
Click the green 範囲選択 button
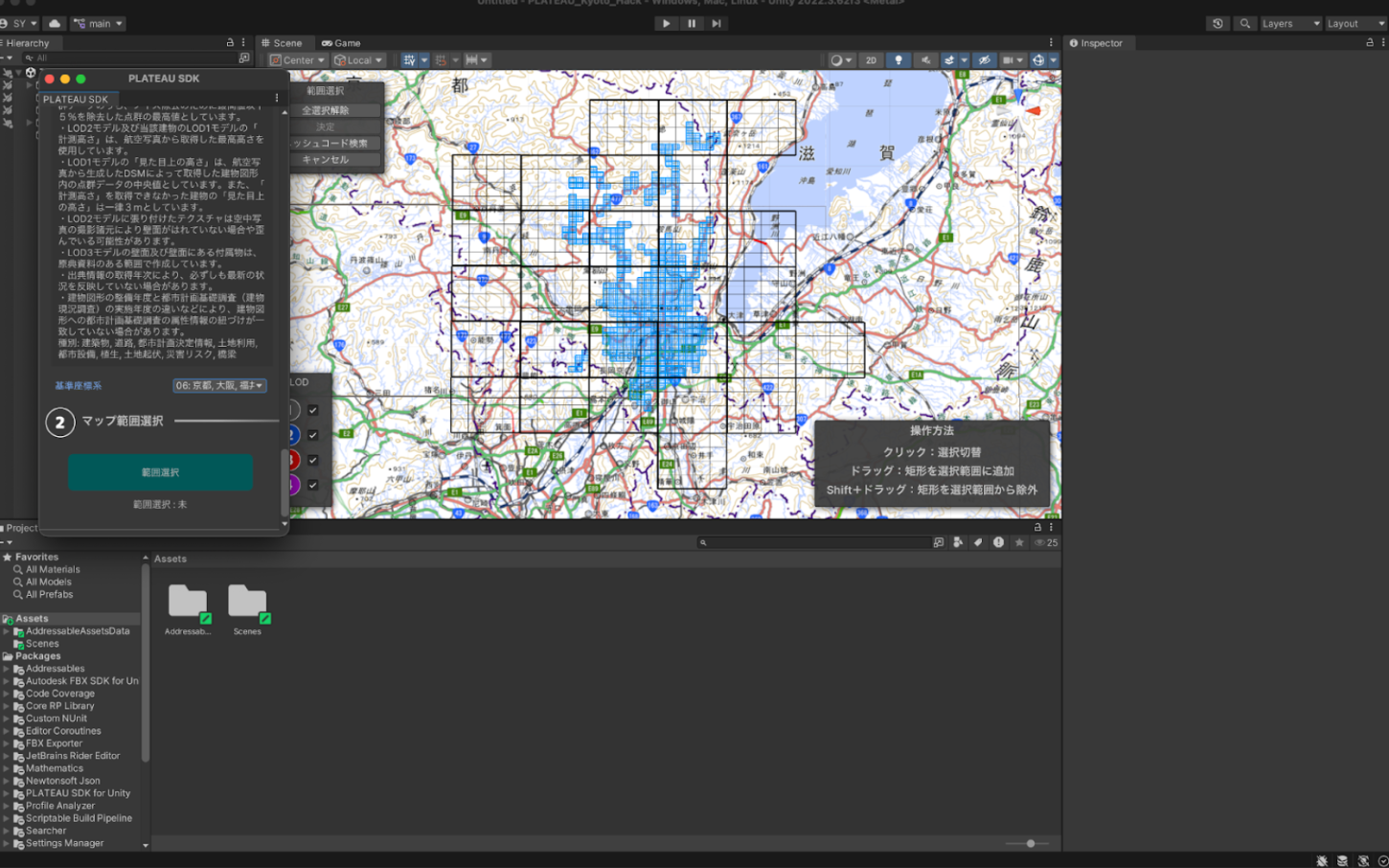click(160, 472)
